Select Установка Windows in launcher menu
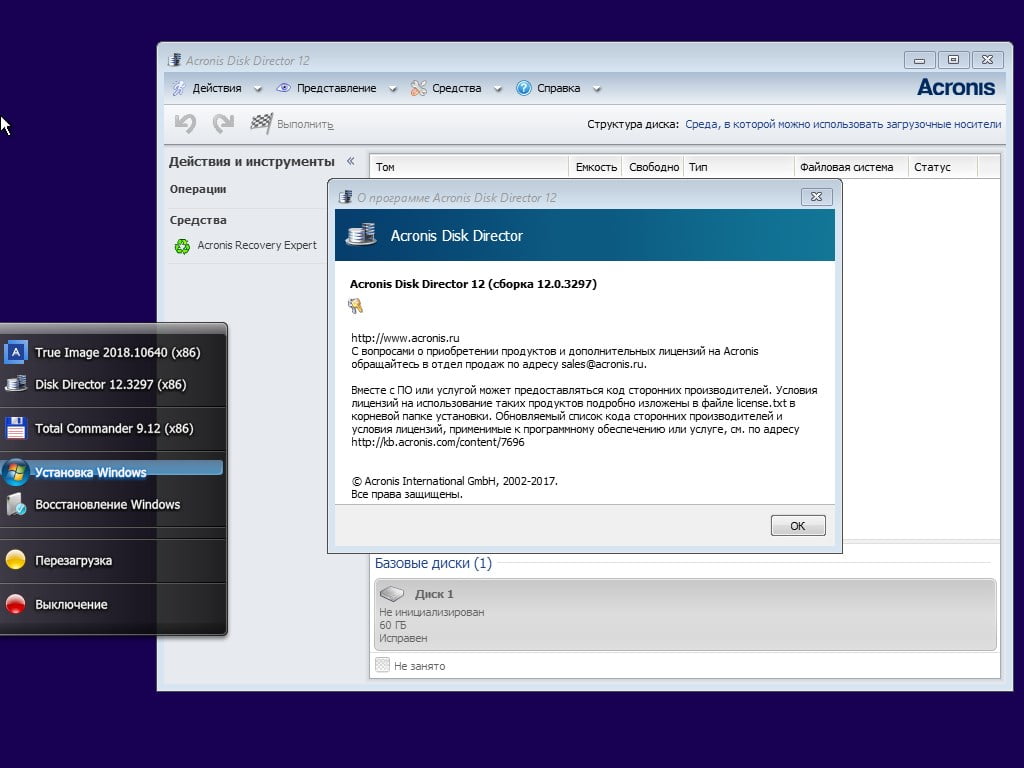This screenshot has height=768, width=1024. [90, 472]
